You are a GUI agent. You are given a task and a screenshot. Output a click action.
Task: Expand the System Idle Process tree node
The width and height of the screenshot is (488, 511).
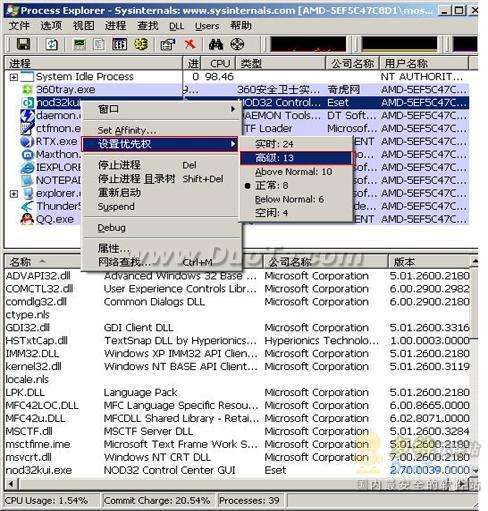coord(14,77)
